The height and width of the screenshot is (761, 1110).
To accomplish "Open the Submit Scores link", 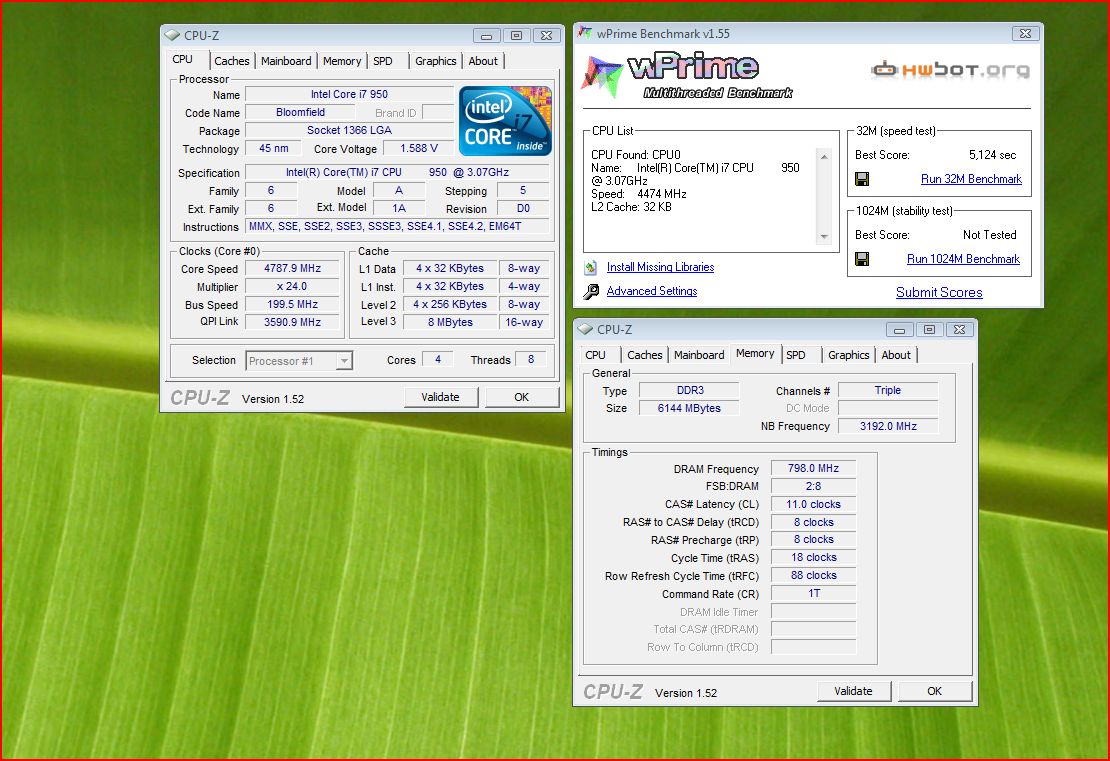I will pos(939,292).
